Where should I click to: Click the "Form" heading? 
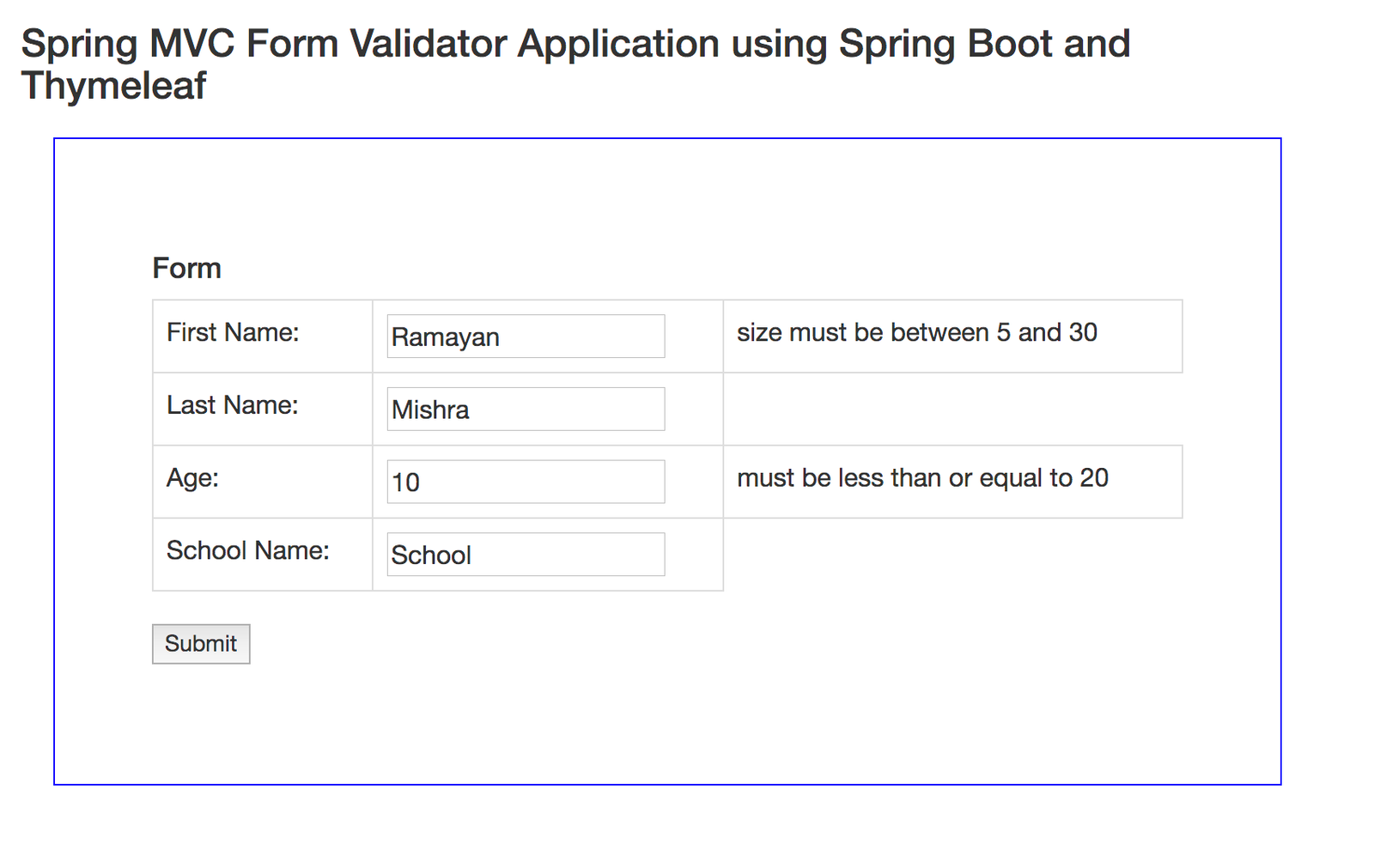pos(187,268)
